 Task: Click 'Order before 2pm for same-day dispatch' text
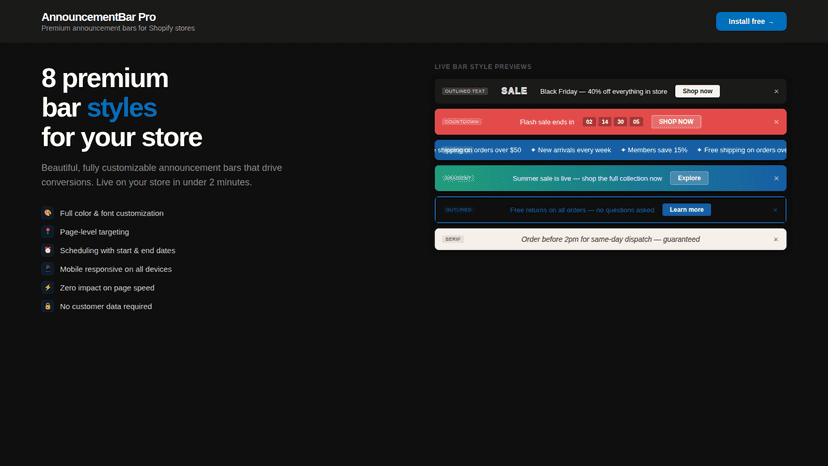(x=610, y=239)
